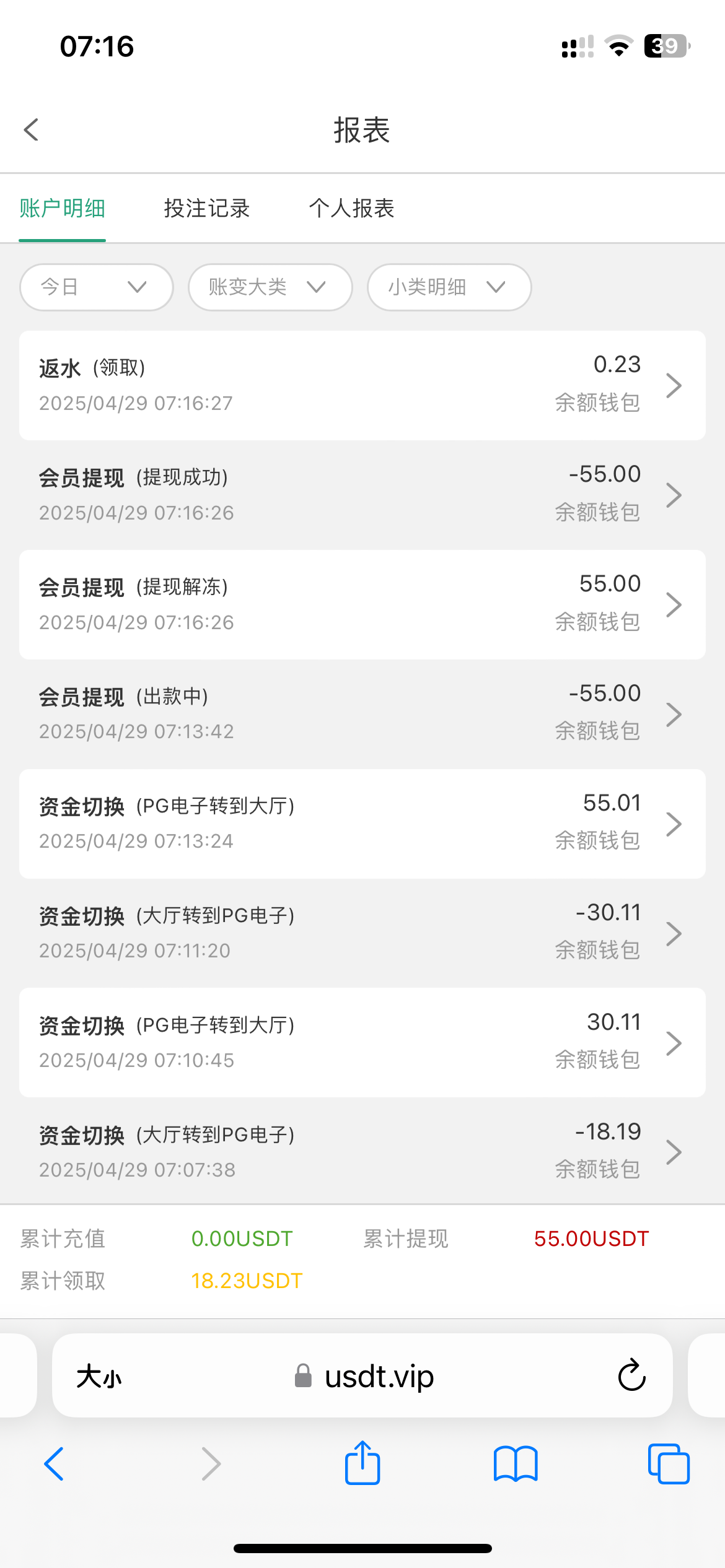Screen dimensions: 725x1568
Task: Switch to the 投注记录 tab
Action: [x=207, y=209]
